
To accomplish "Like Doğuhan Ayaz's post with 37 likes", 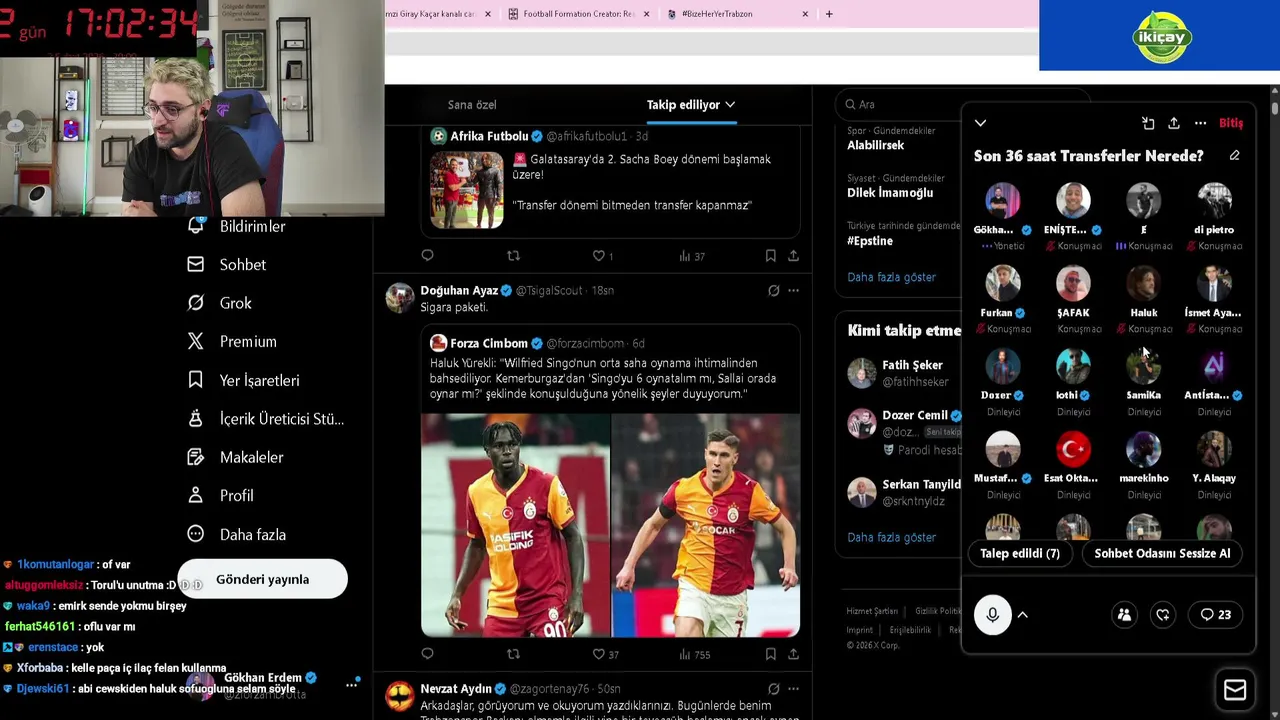I will tap(605, 654).
